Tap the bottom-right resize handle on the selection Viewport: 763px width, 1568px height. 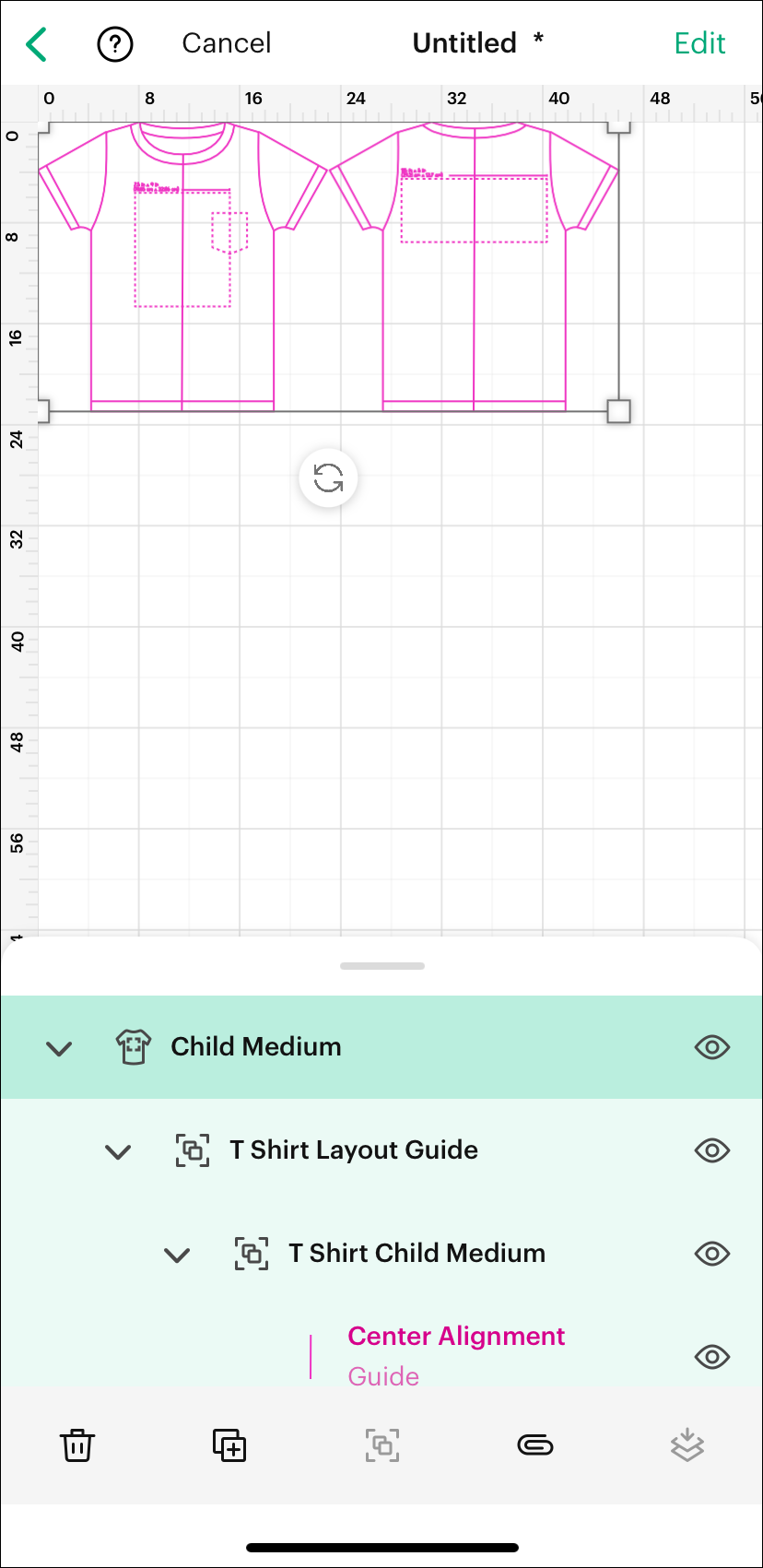(618, 410)
